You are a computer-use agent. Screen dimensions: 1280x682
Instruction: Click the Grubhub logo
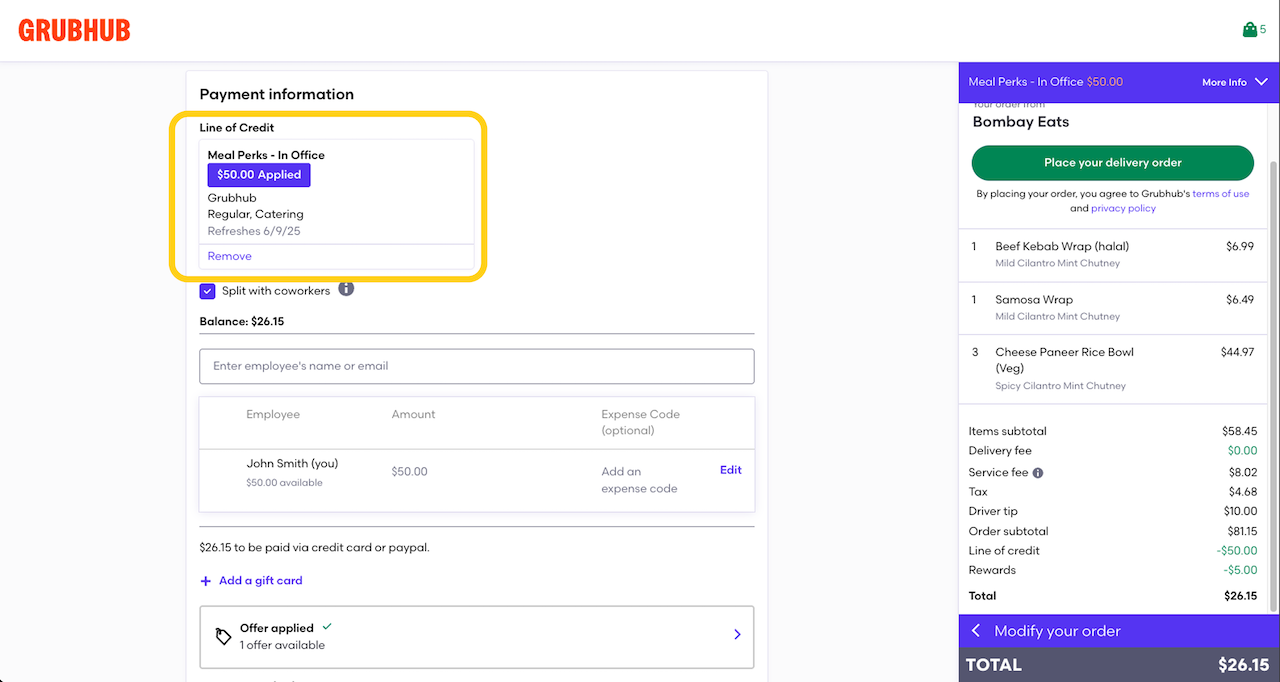[75, 31]
